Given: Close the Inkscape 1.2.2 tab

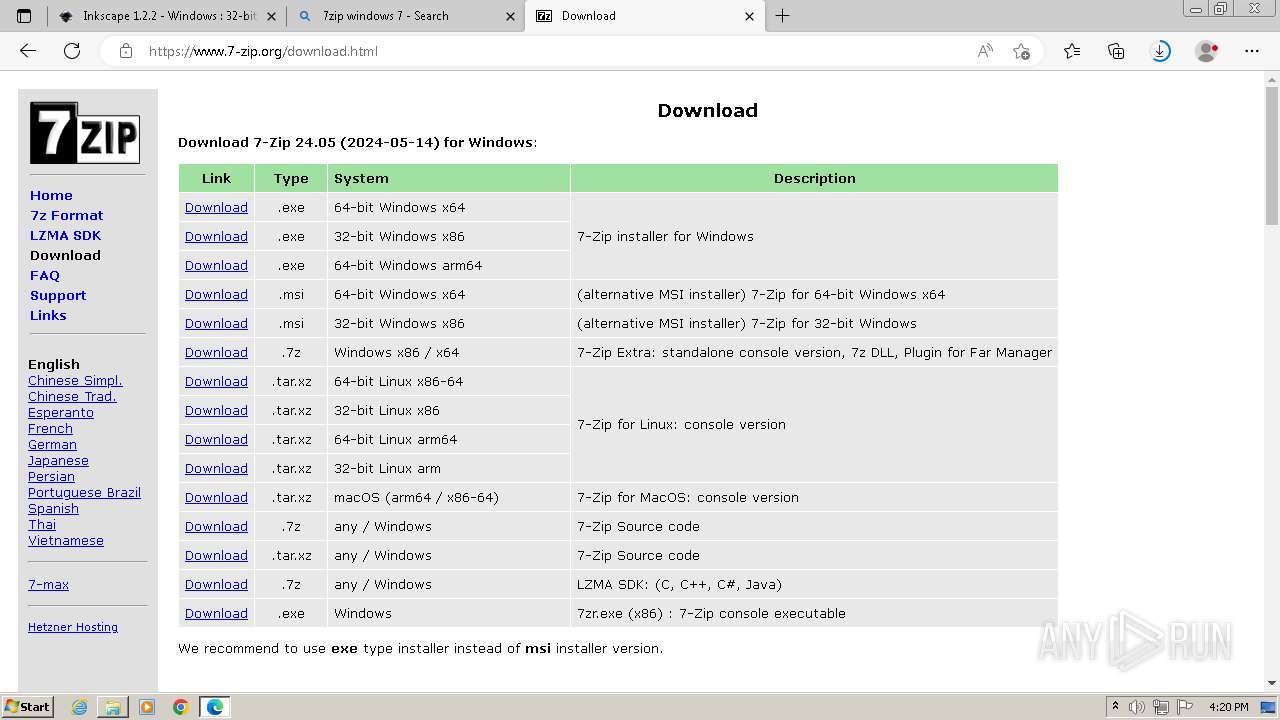Looking at the screenshot, I should tap(271, 16).
